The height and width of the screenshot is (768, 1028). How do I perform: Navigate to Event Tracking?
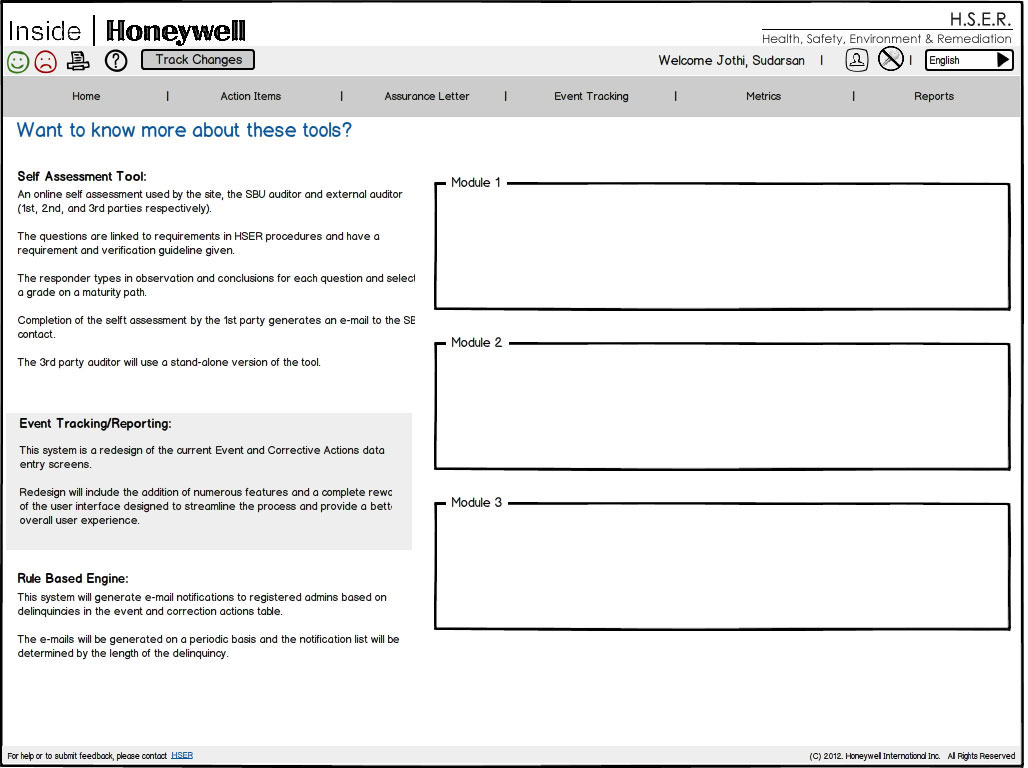tap(591, 97)
